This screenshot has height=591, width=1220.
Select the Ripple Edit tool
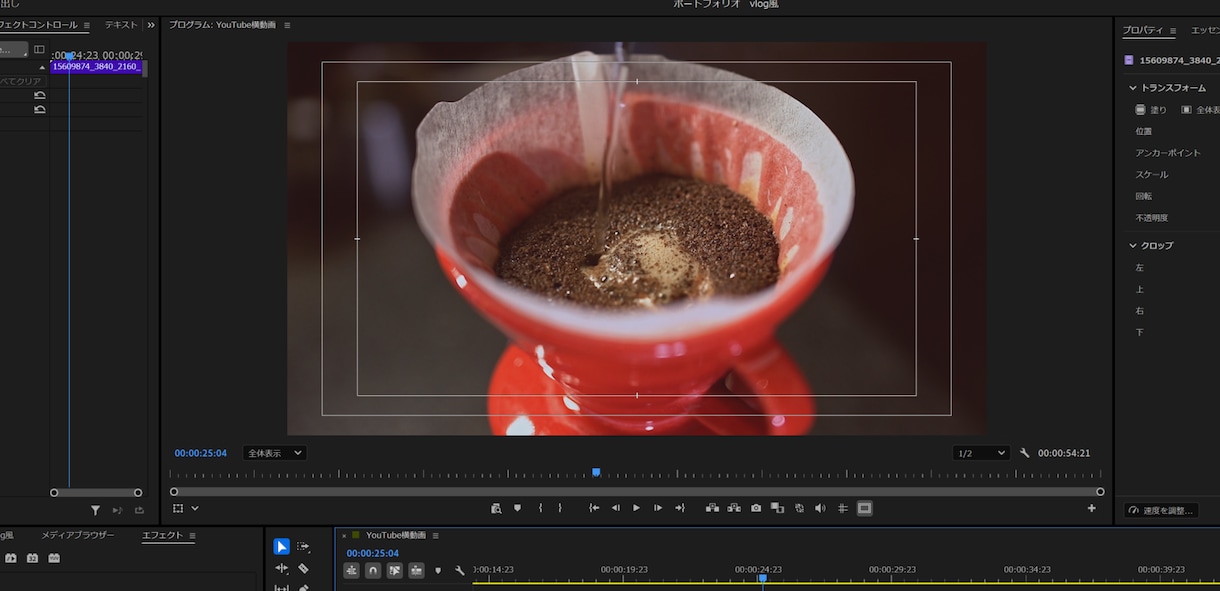[x=282, y=568]
